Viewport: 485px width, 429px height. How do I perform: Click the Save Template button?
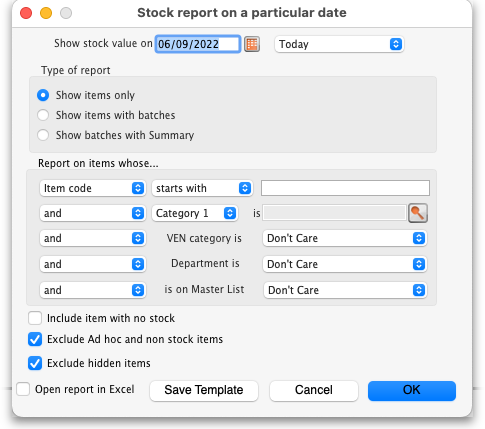pos(204,390)
